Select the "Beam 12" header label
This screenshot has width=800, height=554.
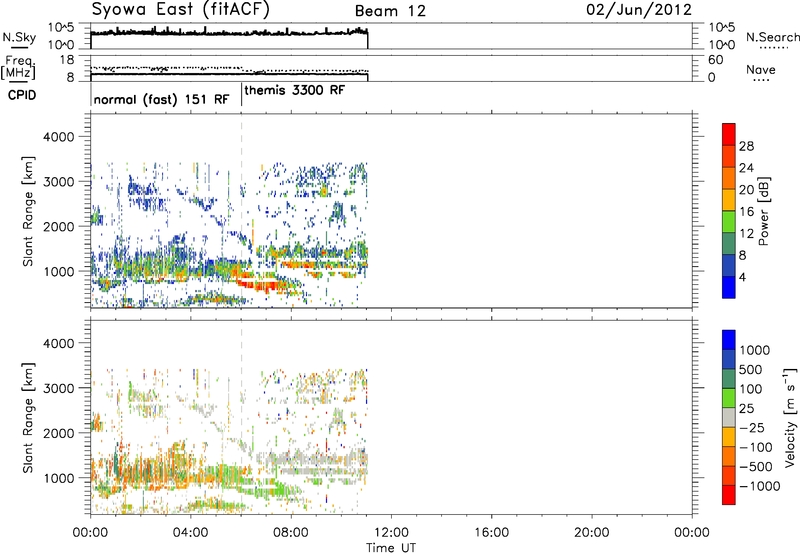click(390, 11)
